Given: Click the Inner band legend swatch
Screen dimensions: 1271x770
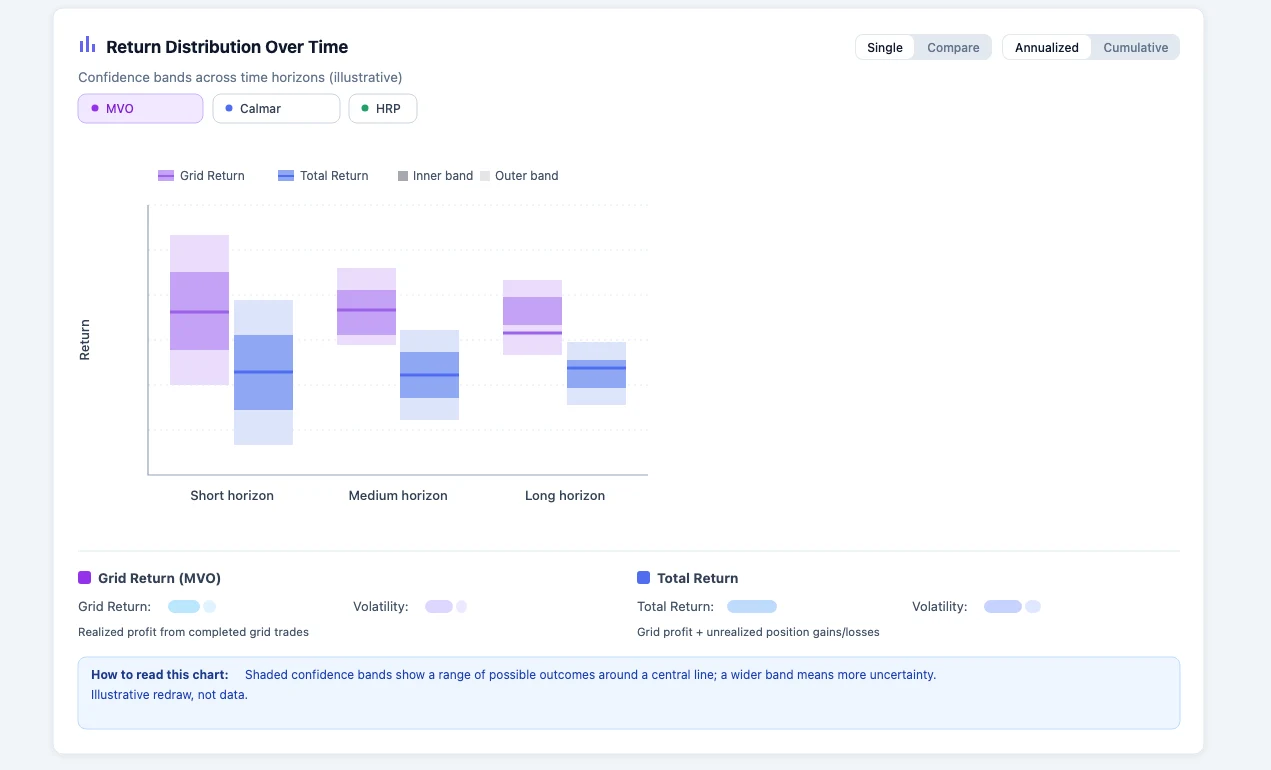Looking at the screenshot, I should point(403,176).
